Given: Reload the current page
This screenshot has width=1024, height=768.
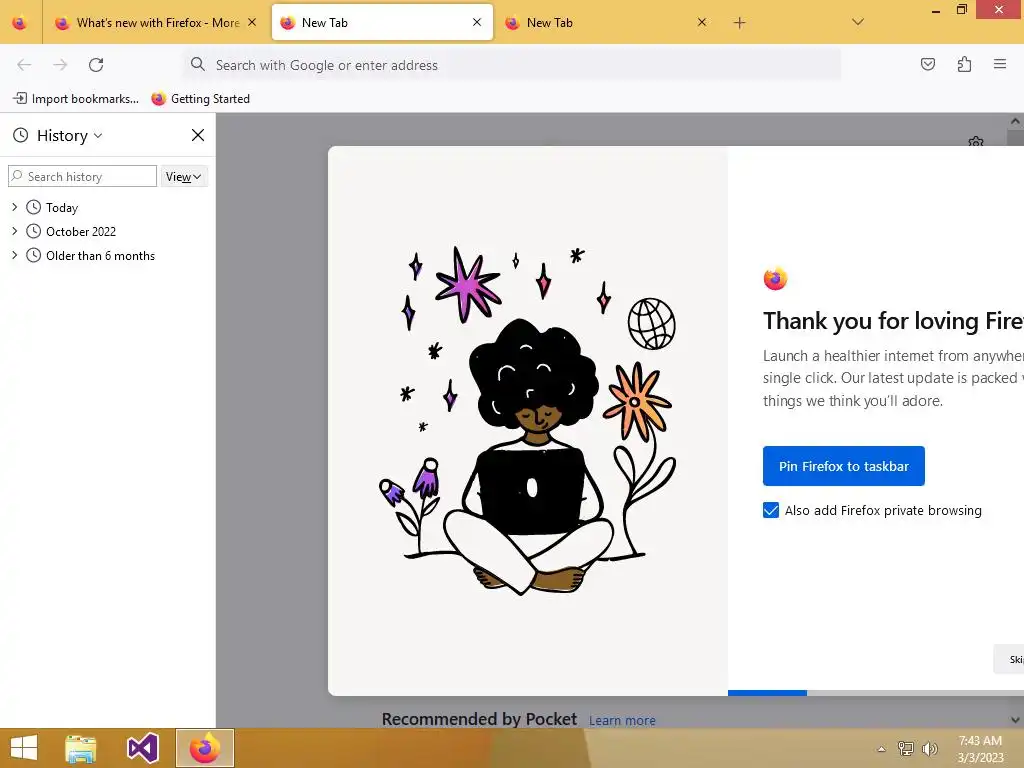Looking at the screenshot, I should [96, 65].
